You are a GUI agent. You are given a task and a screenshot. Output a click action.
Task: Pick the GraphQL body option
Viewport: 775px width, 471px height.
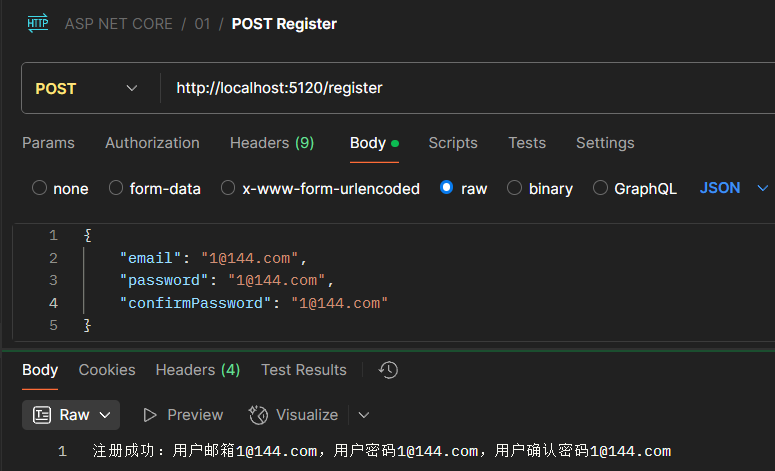(601, 188)
